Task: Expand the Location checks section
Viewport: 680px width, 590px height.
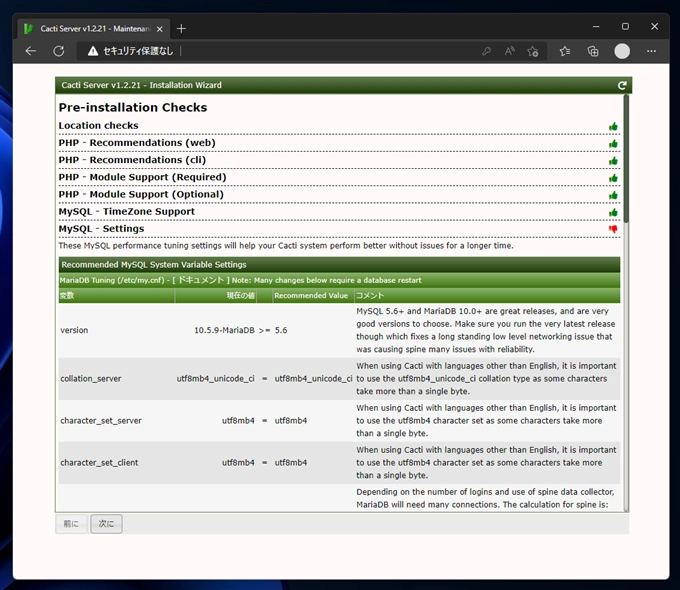Action: [x=98, y=126]
